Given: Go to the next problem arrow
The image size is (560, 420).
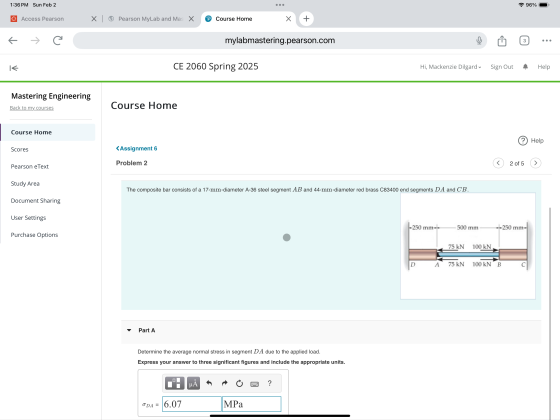Looking at the screenshot, I should 535,163.
